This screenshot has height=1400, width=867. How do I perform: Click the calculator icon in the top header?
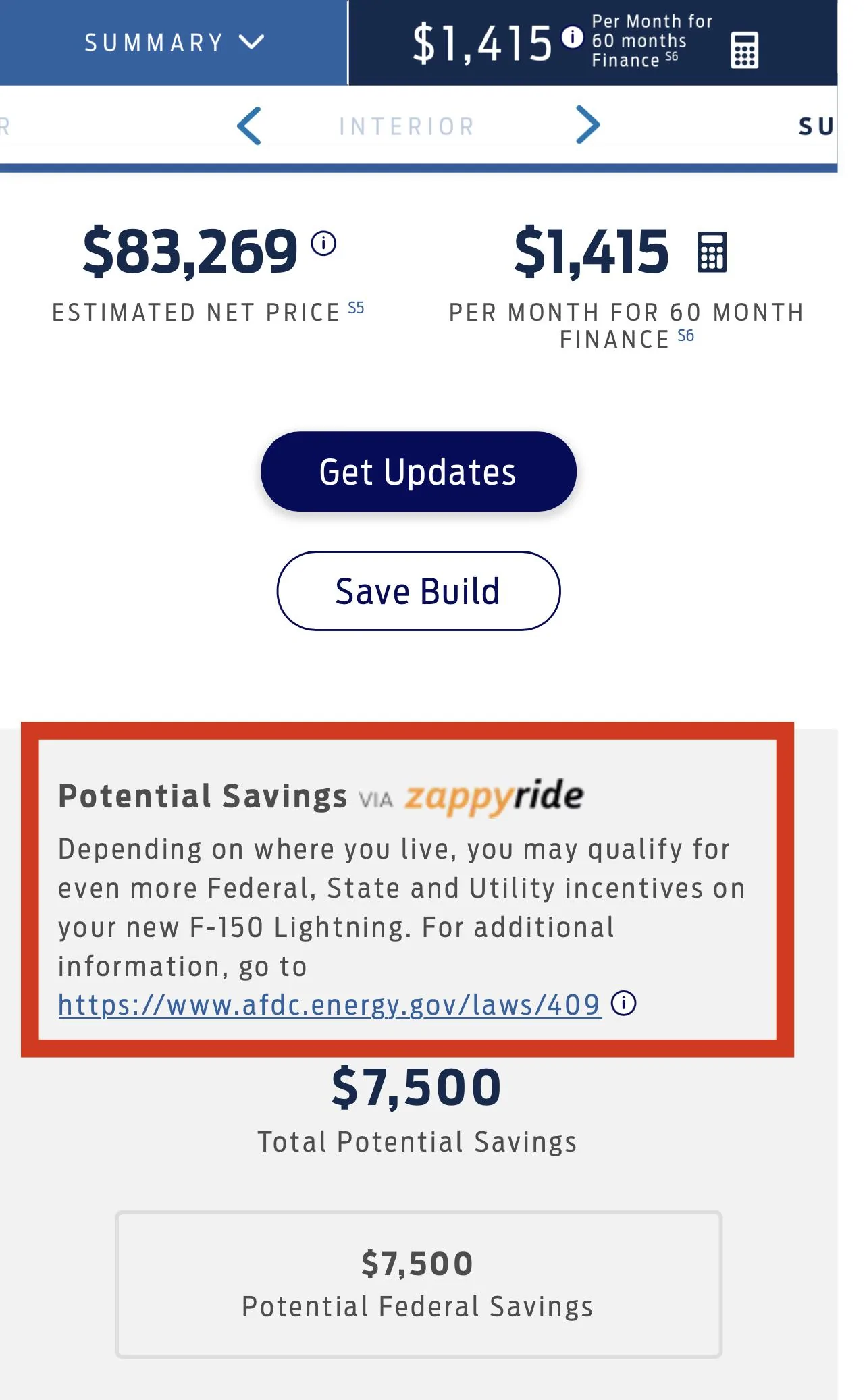click(744, 50)
